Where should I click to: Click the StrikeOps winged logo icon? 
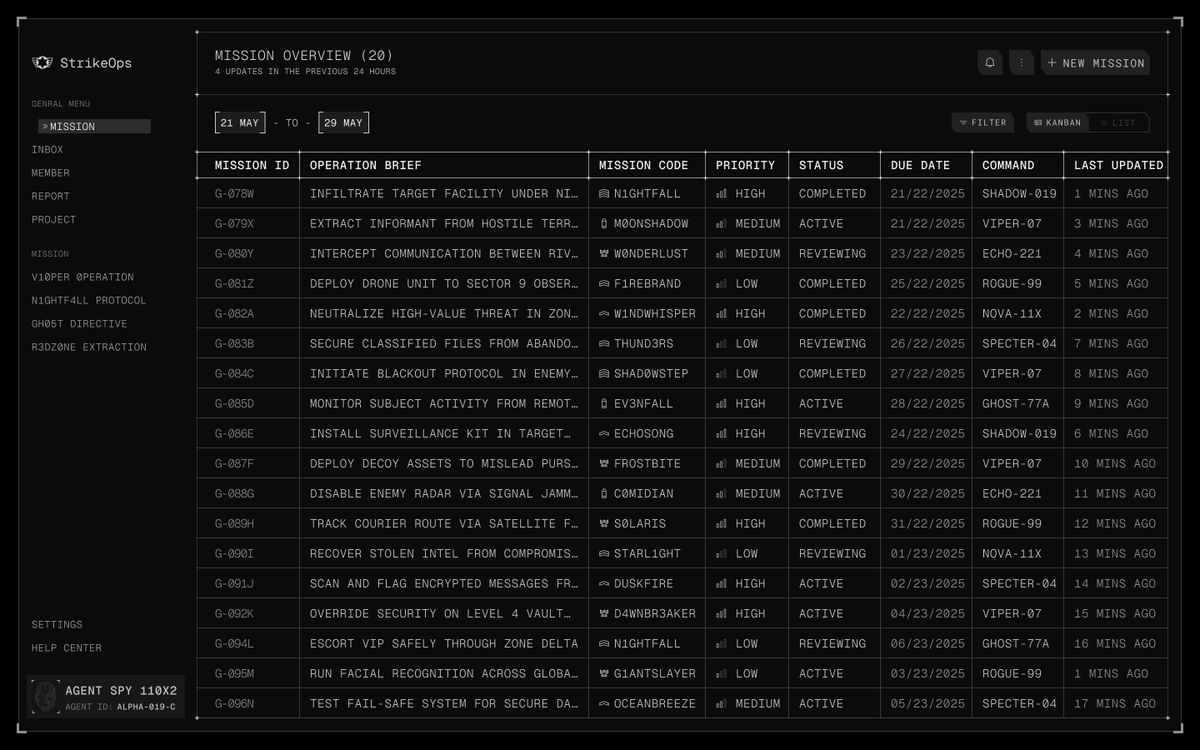(42, 63)
